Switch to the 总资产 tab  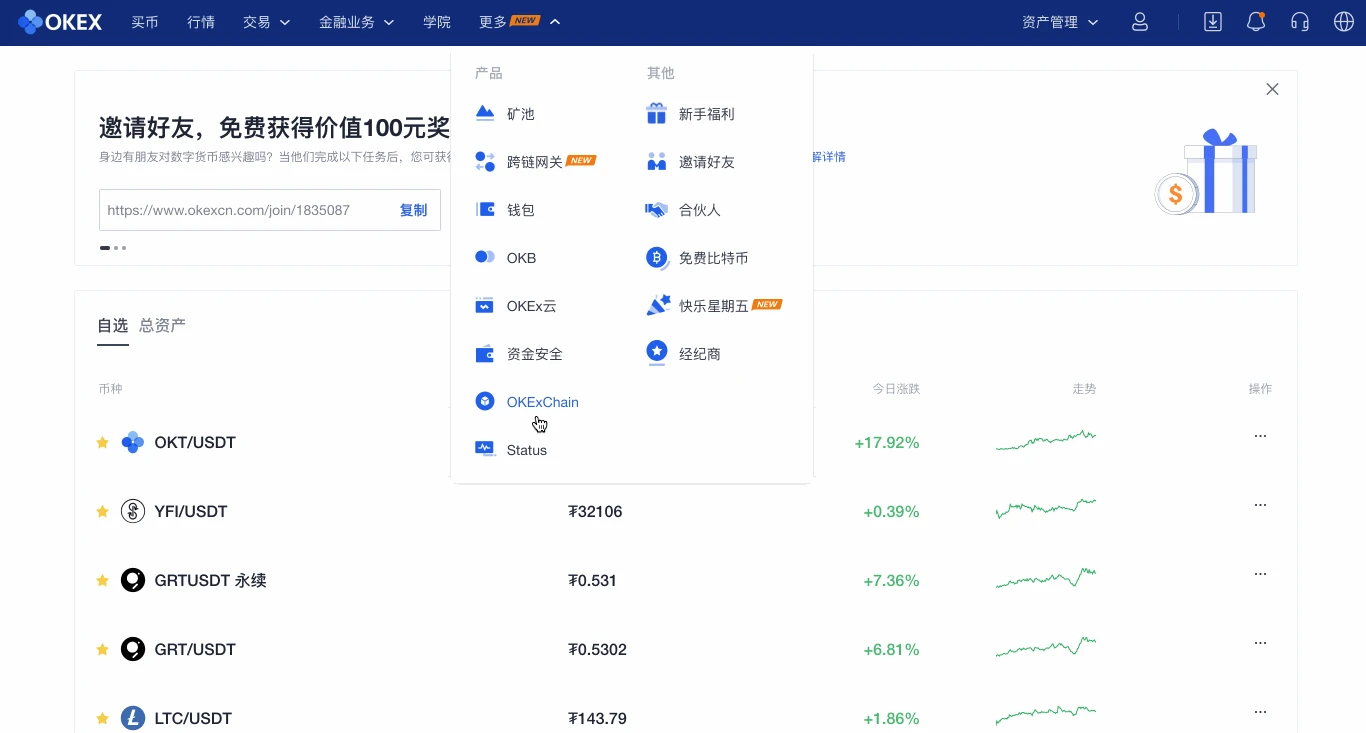pyautogui.click(x=162, y=325)
